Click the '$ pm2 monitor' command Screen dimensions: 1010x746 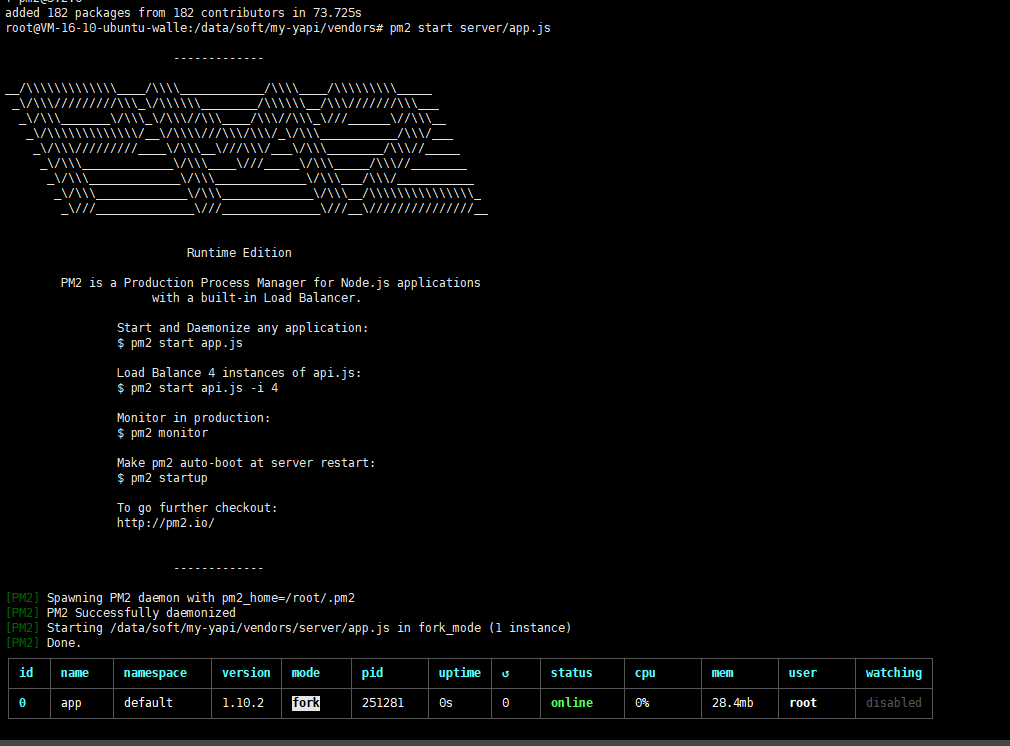162,433
